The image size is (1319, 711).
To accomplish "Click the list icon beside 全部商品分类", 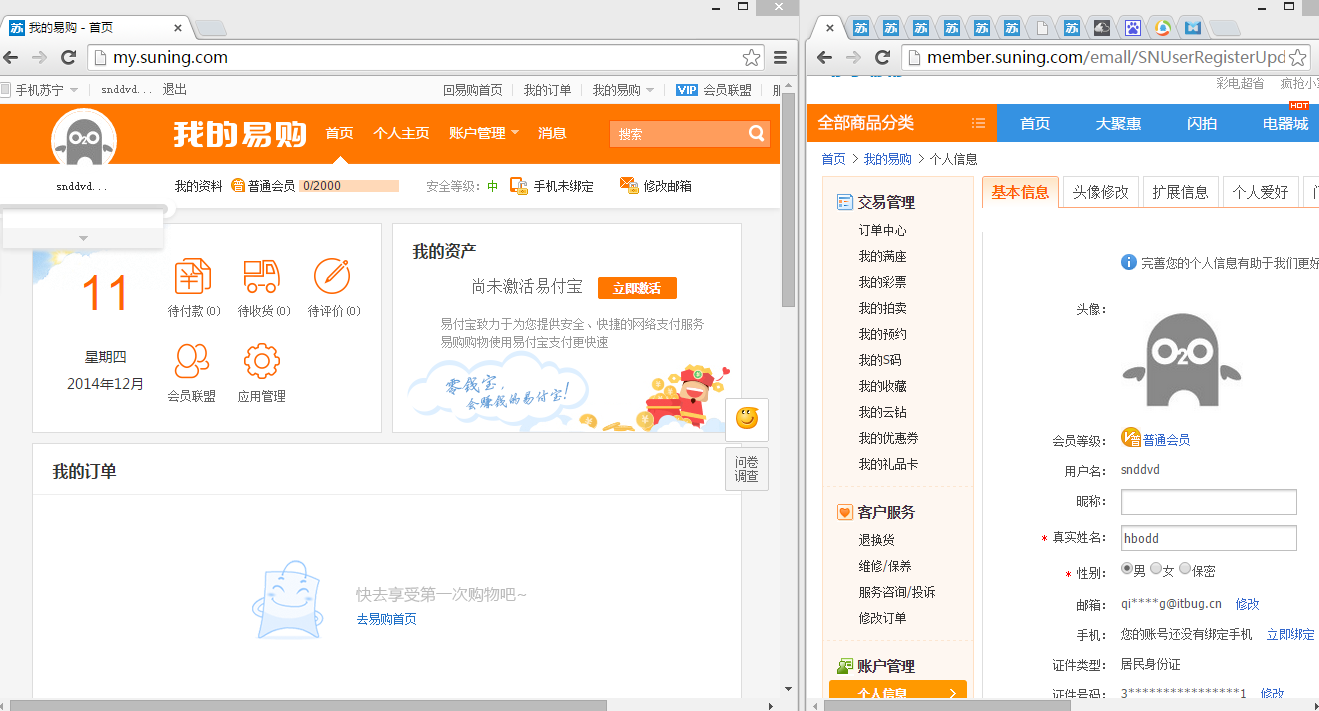I will (978, 123).
